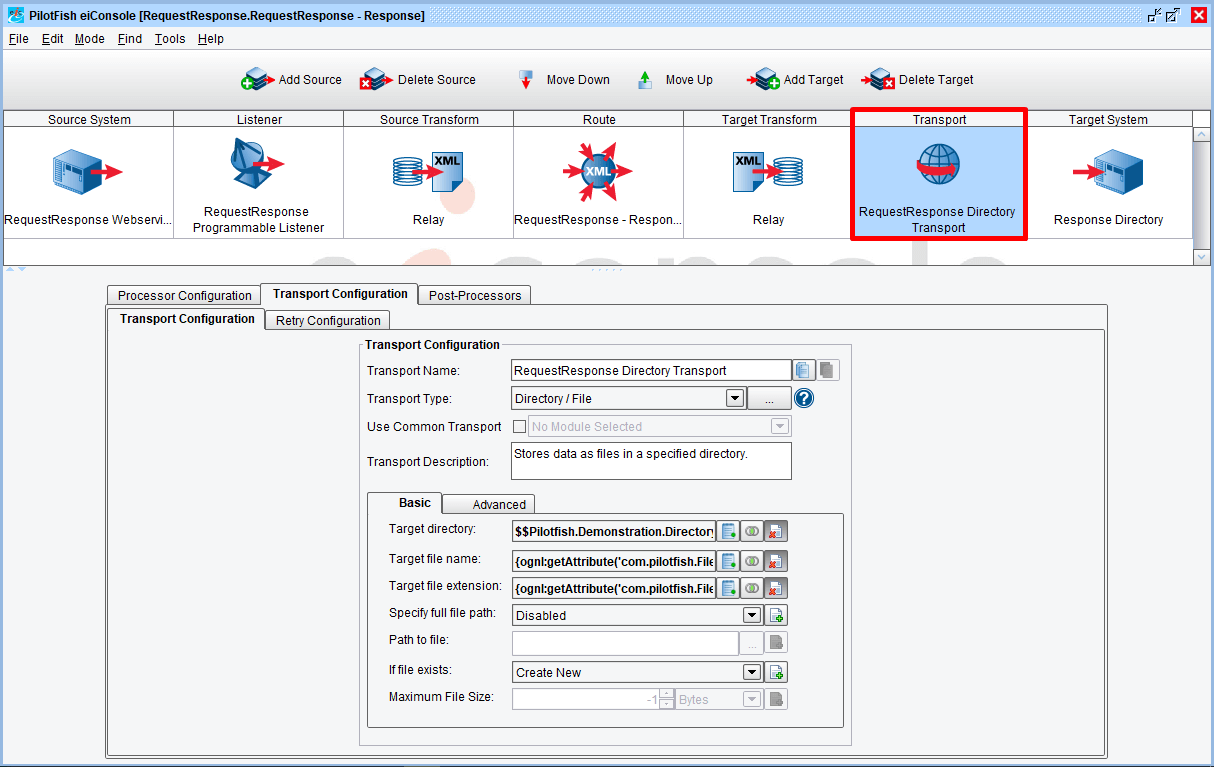Click the Target file extension OGNL expression icon
Screen dimensions: 1214x767
(752, 588)
